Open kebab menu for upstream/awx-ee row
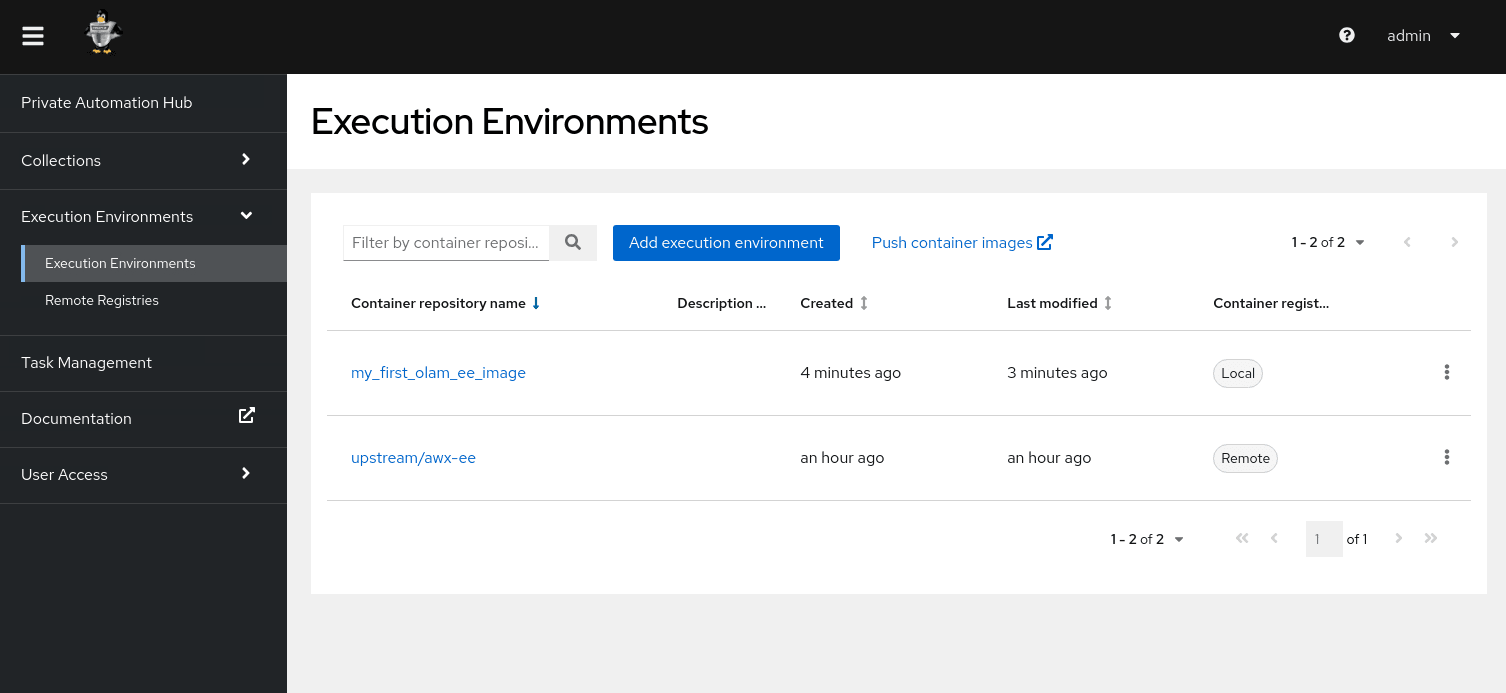Viewport: 1506px width, 693px height. 1446,458
